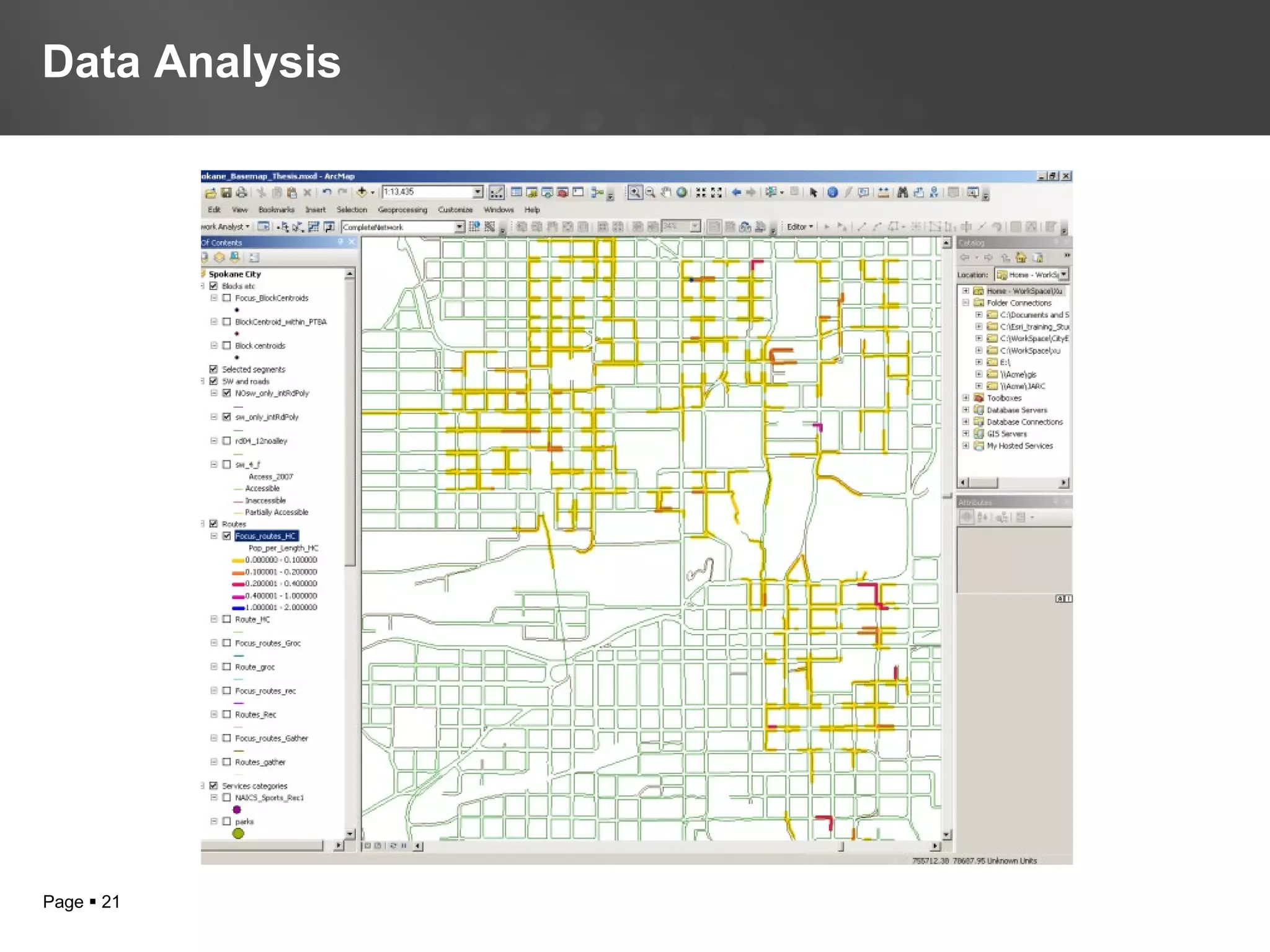Screen dimensions: 1270x952
Task: Enable the parks layer checkbox
Action: click(227, 821)
